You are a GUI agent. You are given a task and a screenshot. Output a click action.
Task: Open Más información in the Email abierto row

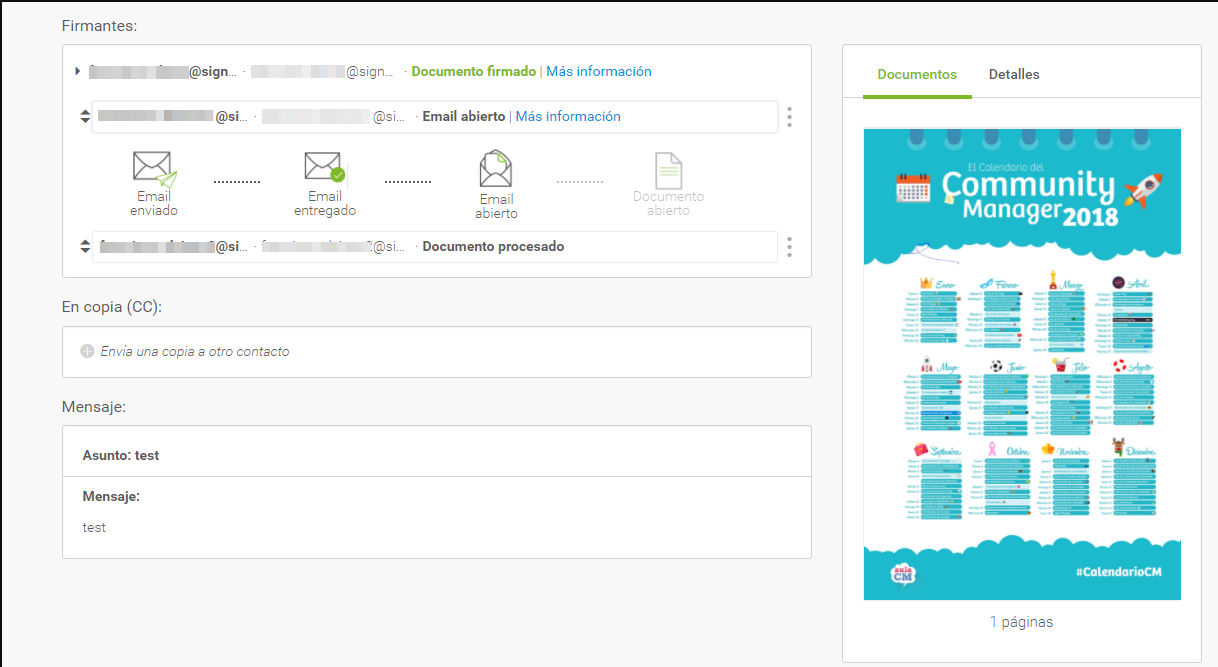[x=568, y=116]
